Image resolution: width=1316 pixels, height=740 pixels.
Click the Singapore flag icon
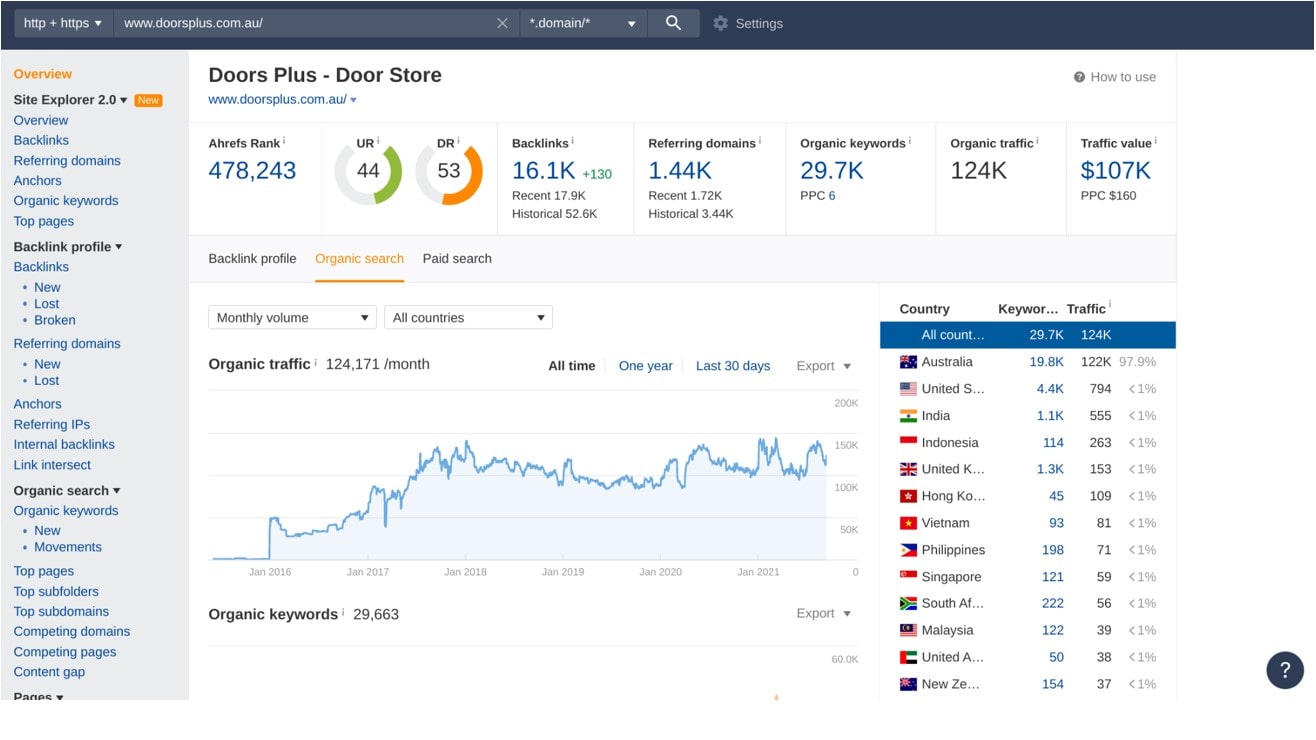pyautogui.click(x=908, y=577)
